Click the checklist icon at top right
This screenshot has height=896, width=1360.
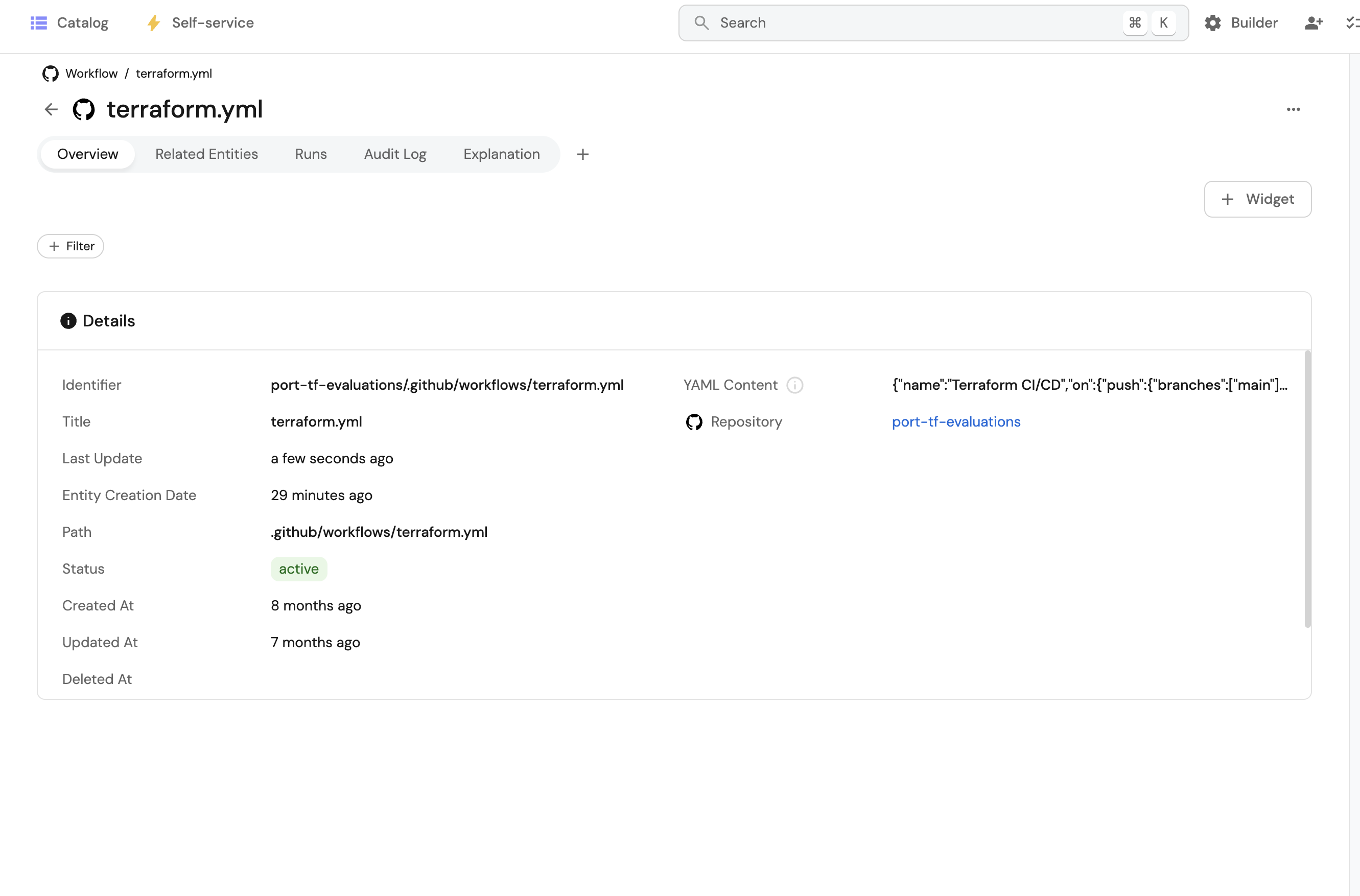click(1352, 23)
